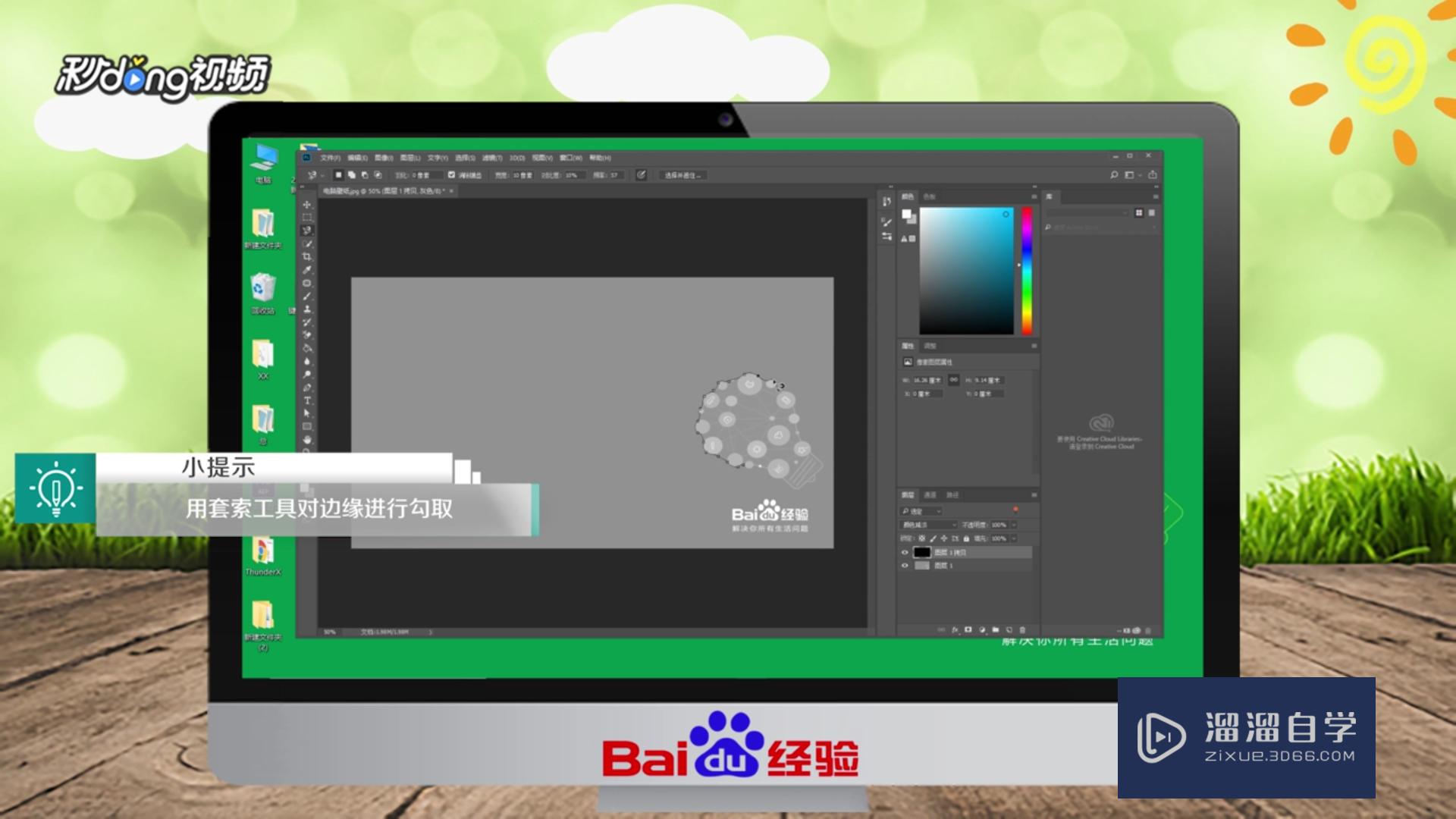The width and height of the screenshot is (1456, 819).
Task: Toggle link width and height chain icon
Action: [x=954, y=379]
